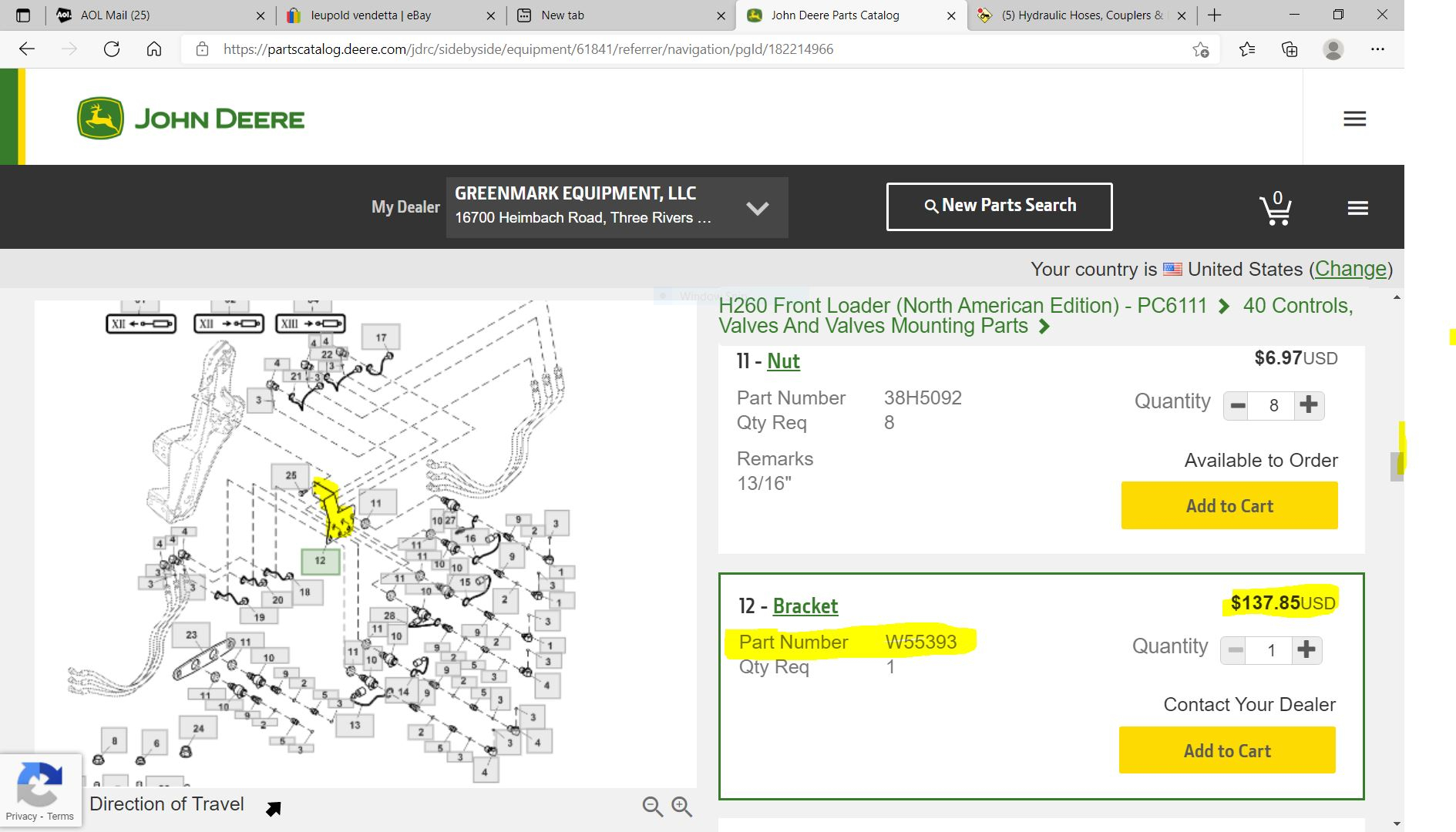Edit the Bracket quantity field
Image resolution: width=1456 pixels, height=832 pixels.
[x=1270, y=650]
